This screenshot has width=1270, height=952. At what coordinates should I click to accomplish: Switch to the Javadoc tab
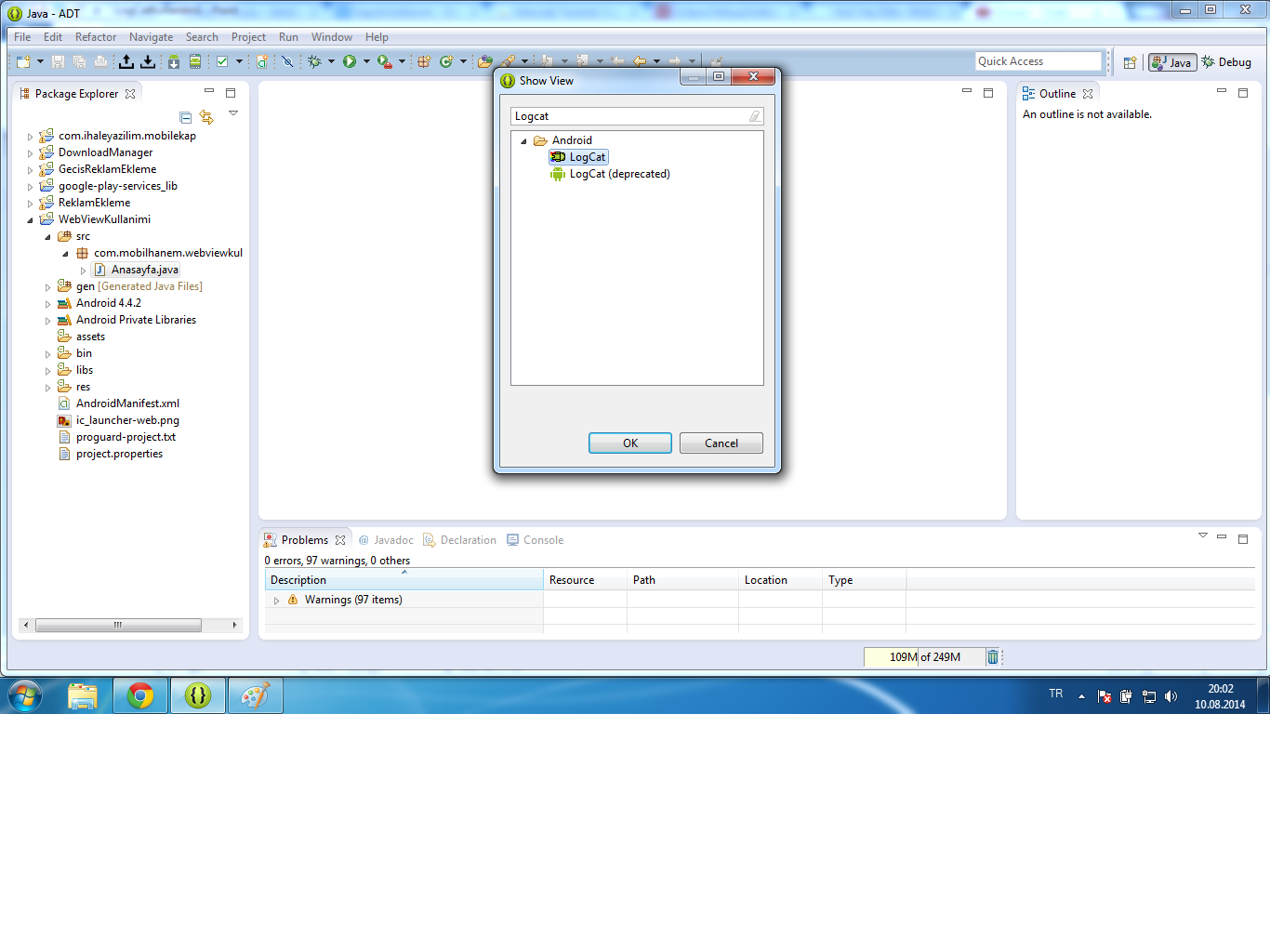point(386,540)
